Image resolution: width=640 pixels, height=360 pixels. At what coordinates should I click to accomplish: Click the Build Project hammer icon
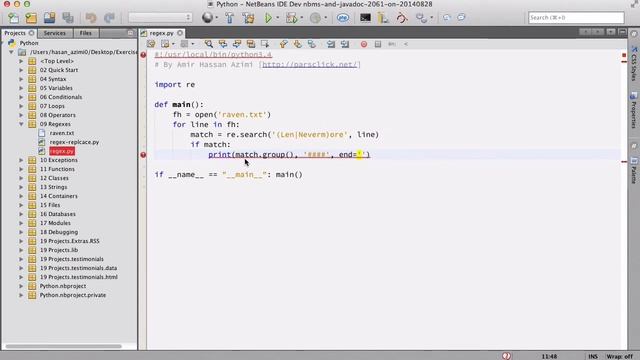click(230, 18)
